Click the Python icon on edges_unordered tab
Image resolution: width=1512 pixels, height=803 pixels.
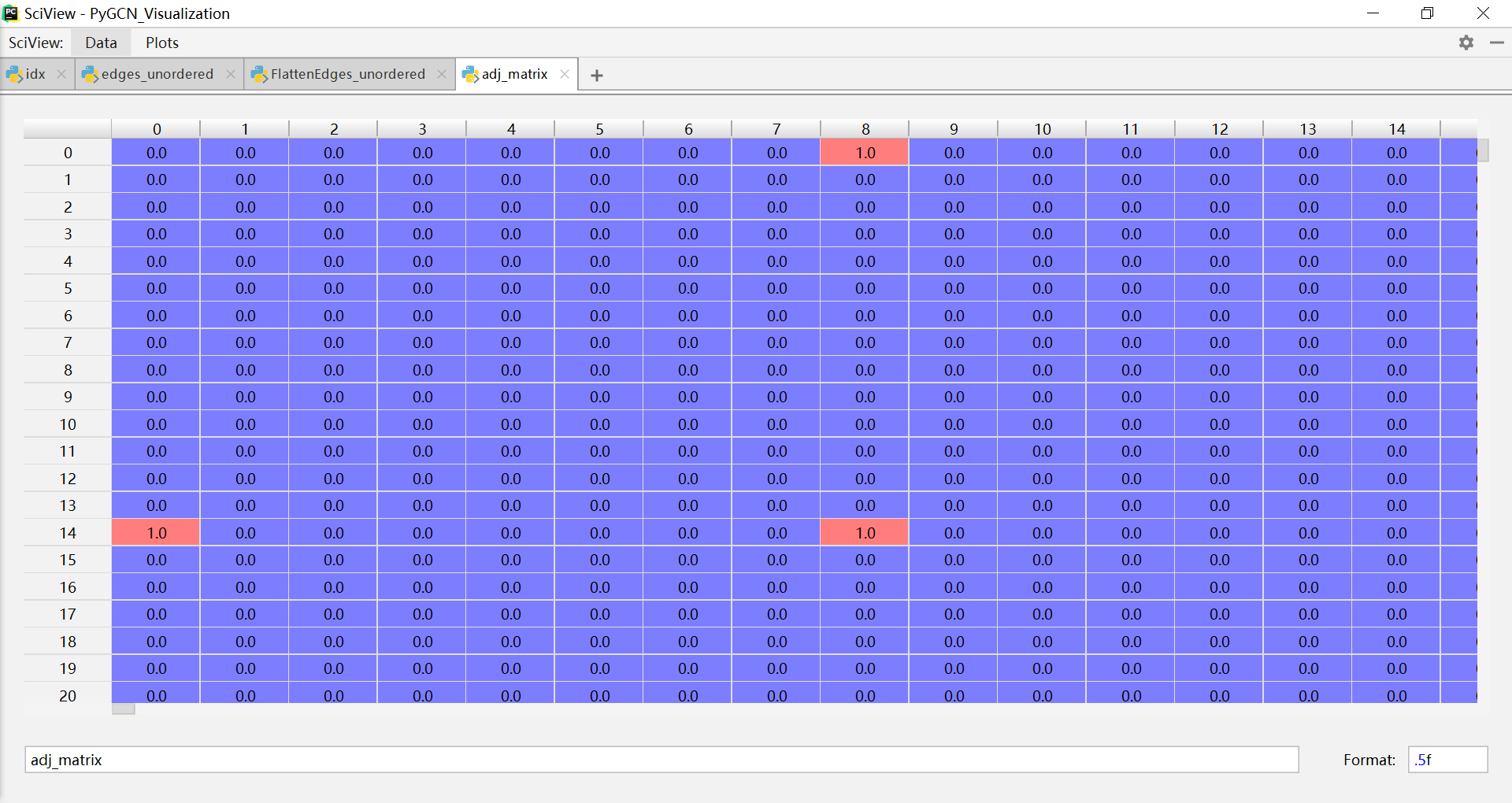pos(90,74)
